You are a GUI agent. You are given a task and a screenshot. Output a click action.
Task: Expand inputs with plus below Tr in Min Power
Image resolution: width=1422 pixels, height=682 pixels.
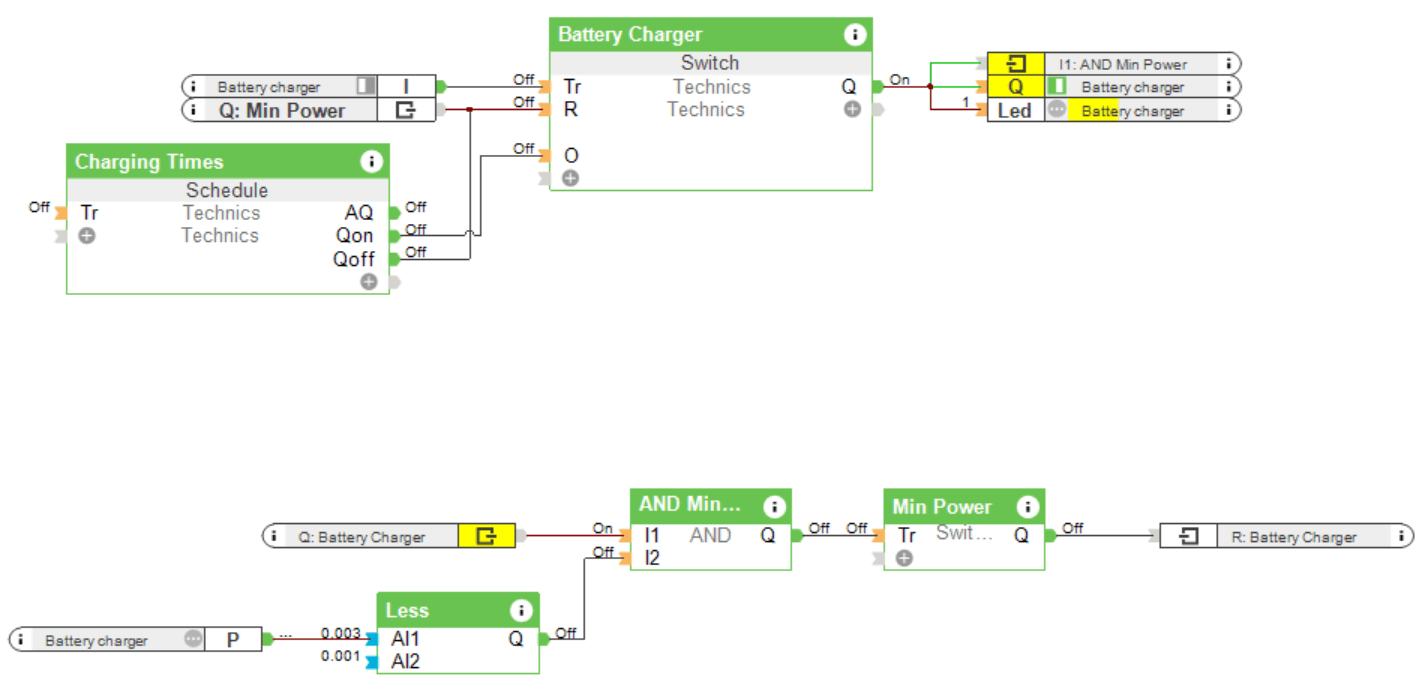904,558
